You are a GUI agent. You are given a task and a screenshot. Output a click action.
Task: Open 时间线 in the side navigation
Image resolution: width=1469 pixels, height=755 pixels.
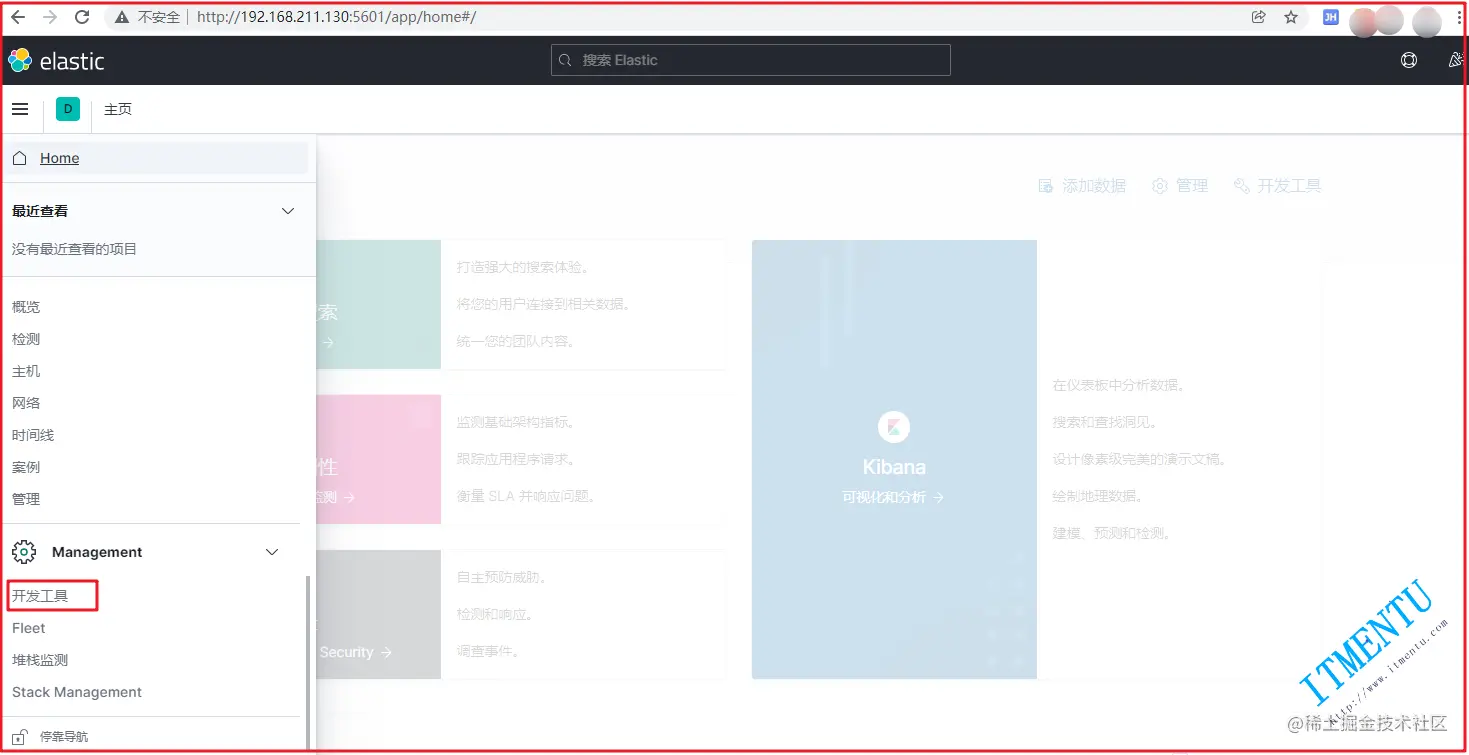point(33,435)
